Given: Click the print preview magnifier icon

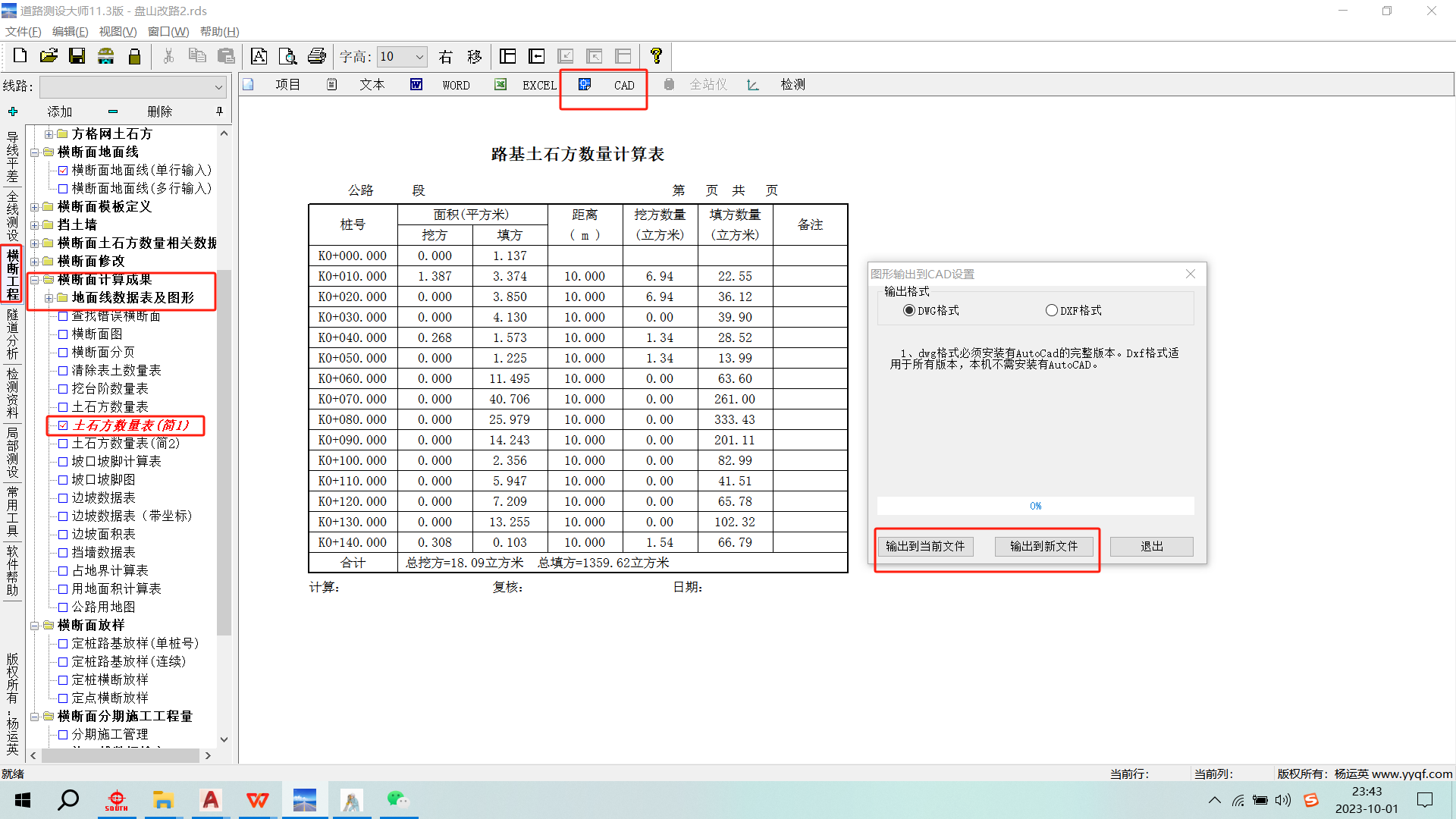Looking at the screenshot, I should [x=287, y=56].
